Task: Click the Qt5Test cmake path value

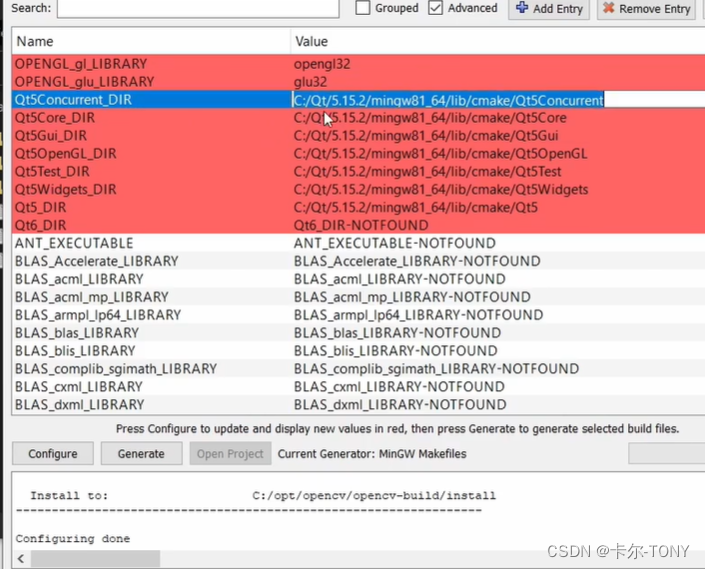Action: click(427, 172)
